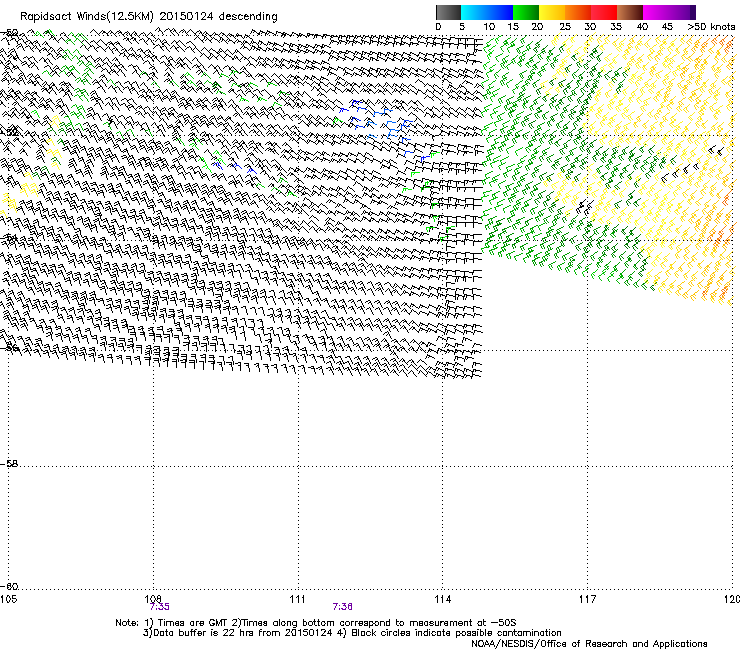Click the latitude axis label '-52'
Image resolution: width=740 pixels, height=650 pixels.
pyautogui.click(x=9, y=132)
